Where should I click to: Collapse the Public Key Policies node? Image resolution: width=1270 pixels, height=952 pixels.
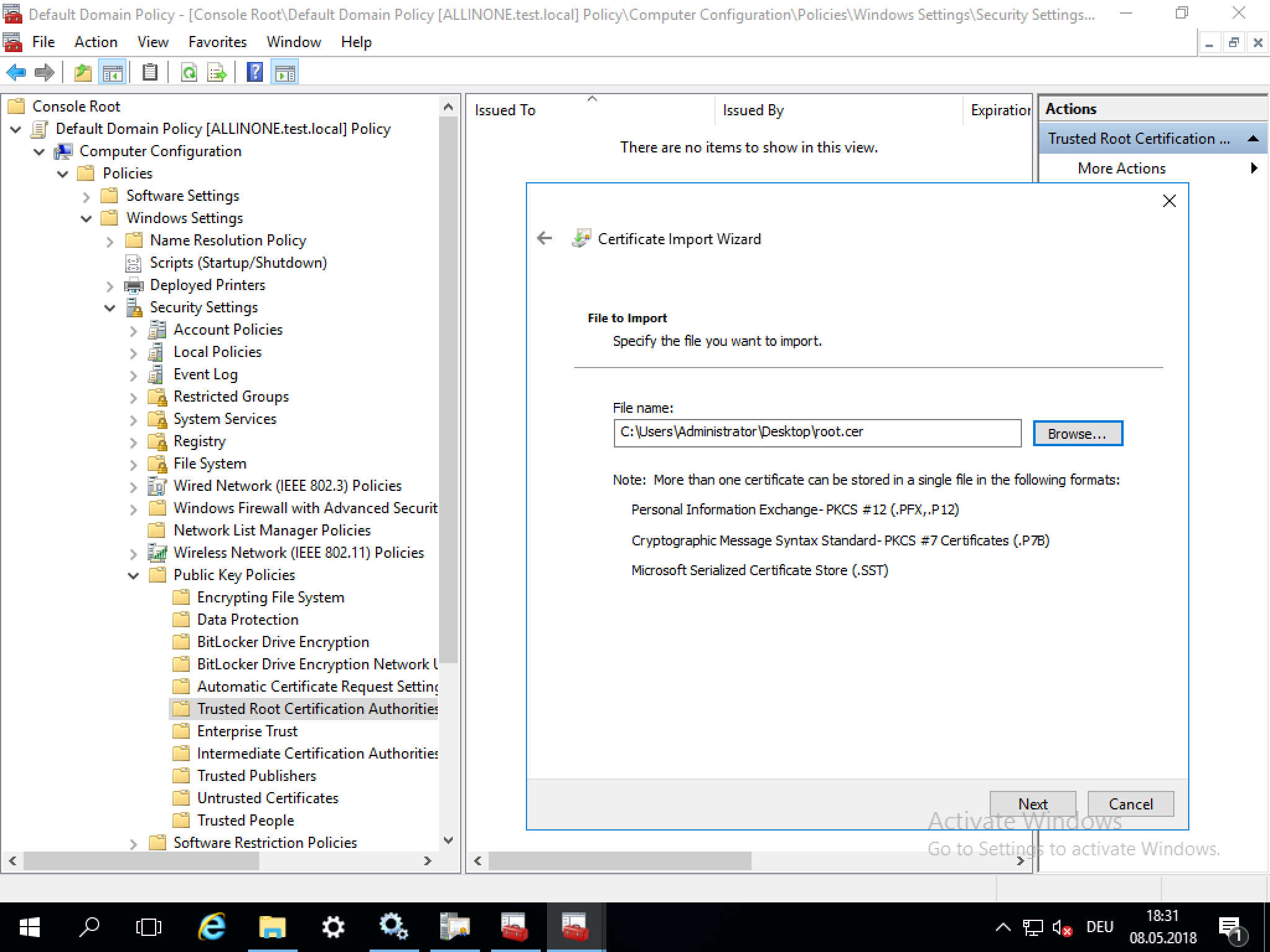coord(133,576)
